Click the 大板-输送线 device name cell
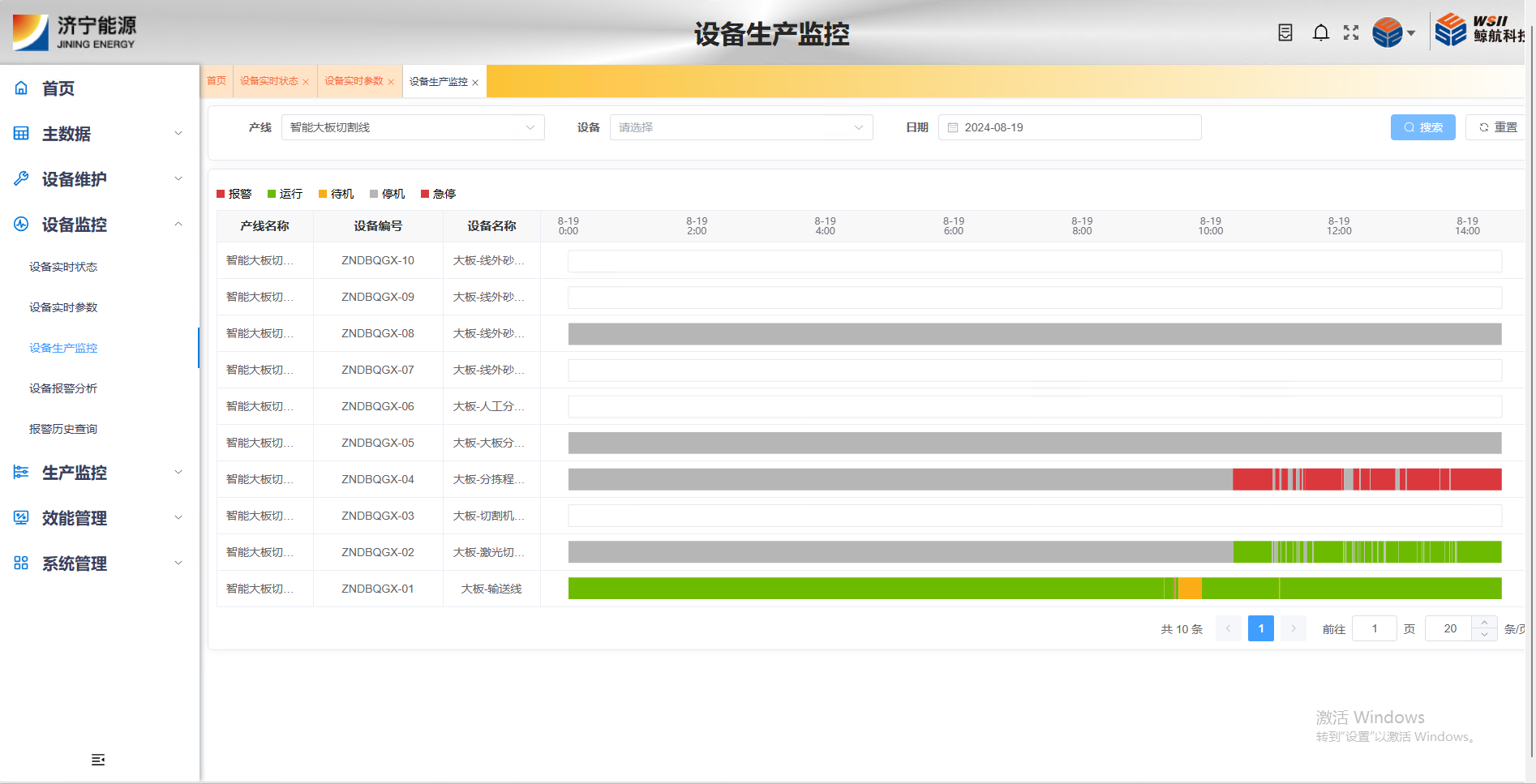The width and height of the screenshot is (1536, 784). (x=491, y=589)
